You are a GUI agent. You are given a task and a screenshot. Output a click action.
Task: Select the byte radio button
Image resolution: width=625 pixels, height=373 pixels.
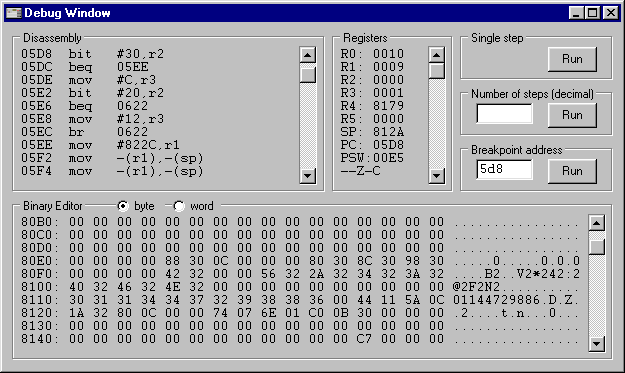[x=123, y=206]
